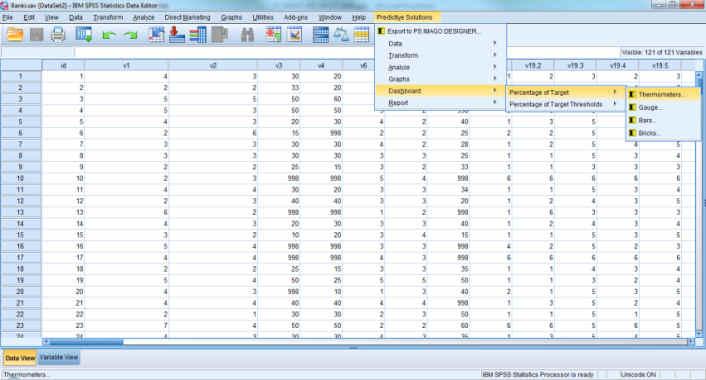Viewport: 706px width, 380px height.
Task: Choose Gauge from the submenu
Action: click(663, 108)
